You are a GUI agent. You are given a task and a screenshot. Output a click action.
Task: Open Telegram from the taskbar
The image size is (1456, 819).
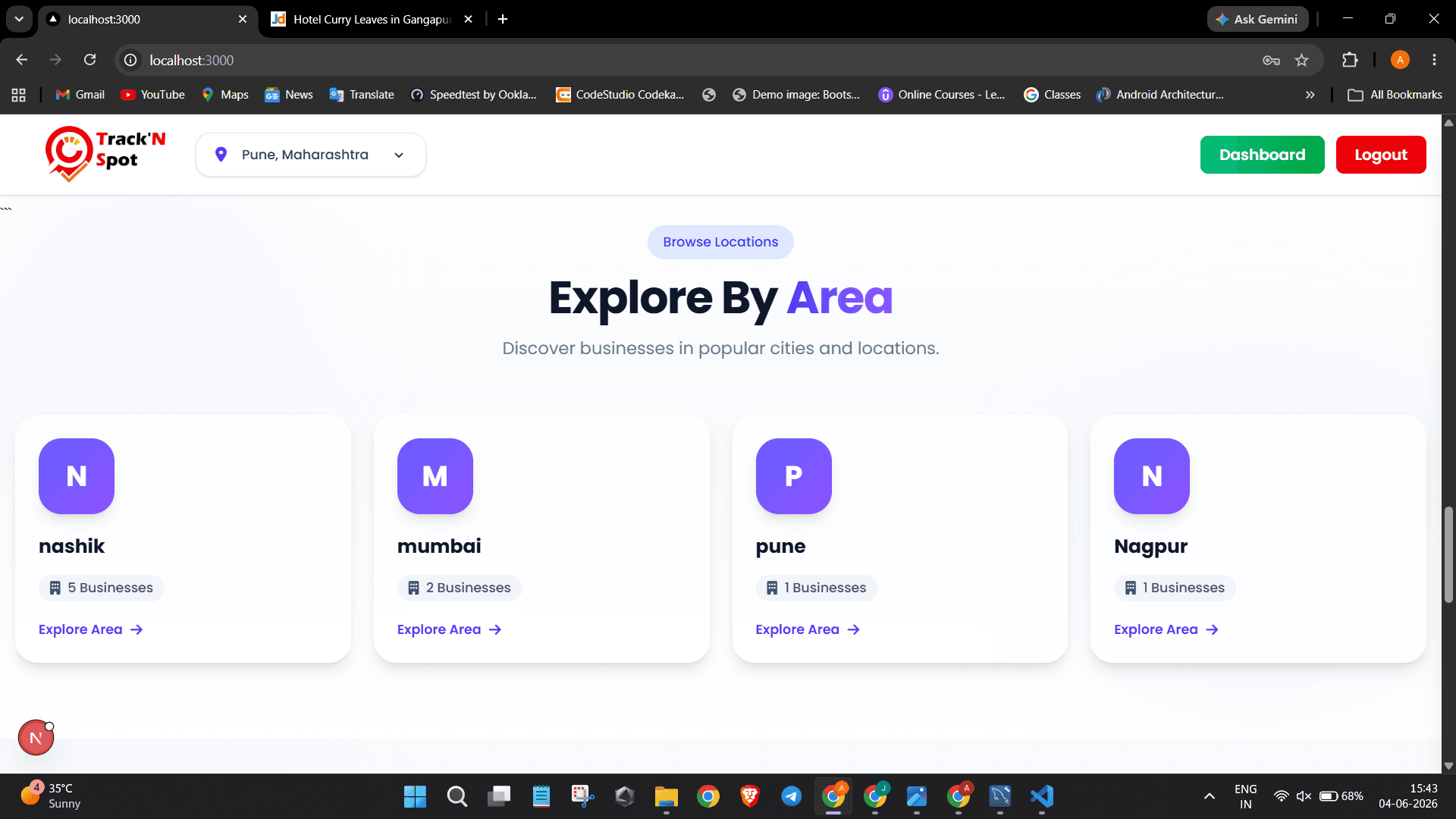tap(791, 796)
